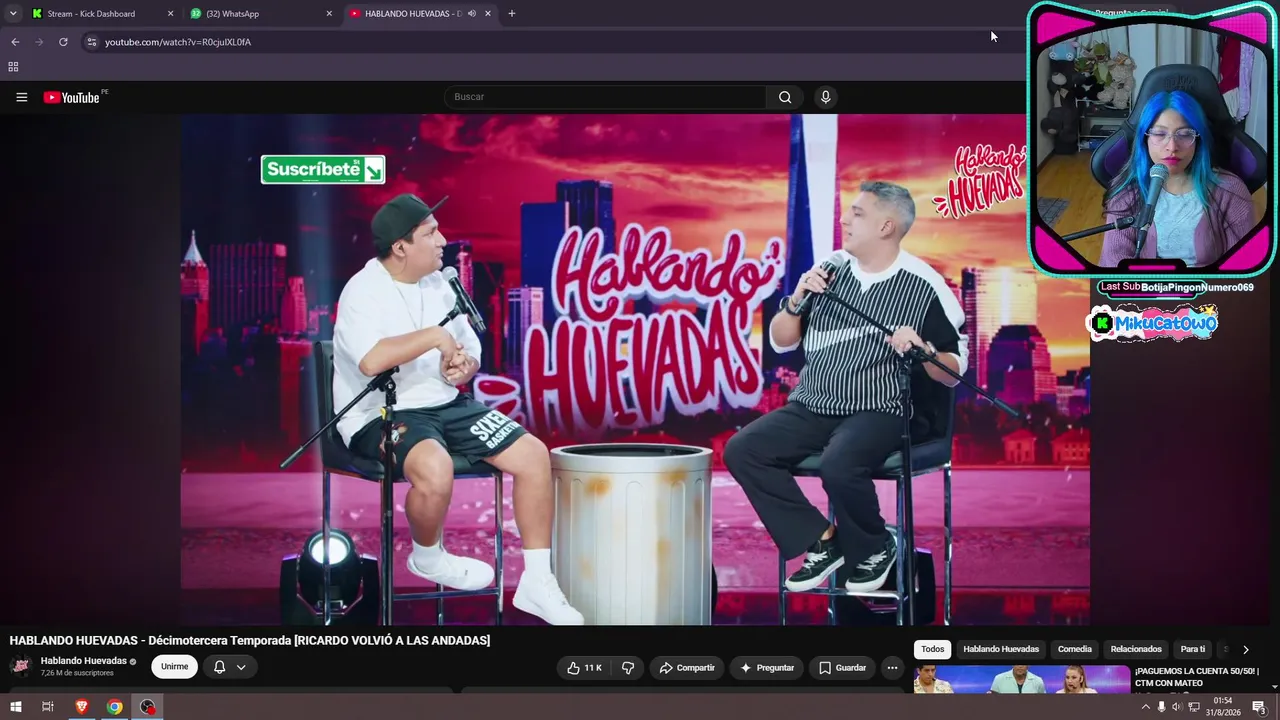Viewport: 1280px width, 720px height.
Task: Close the WhatsApp tab
Action: pos(329,14)
